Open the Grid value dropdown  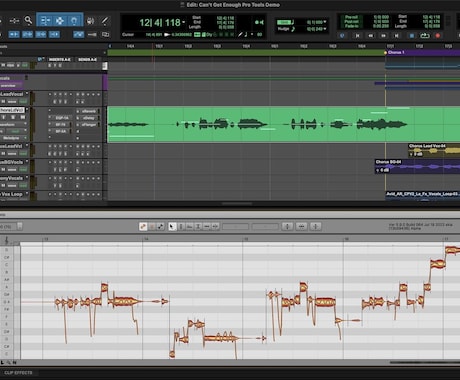coord(325,22)
